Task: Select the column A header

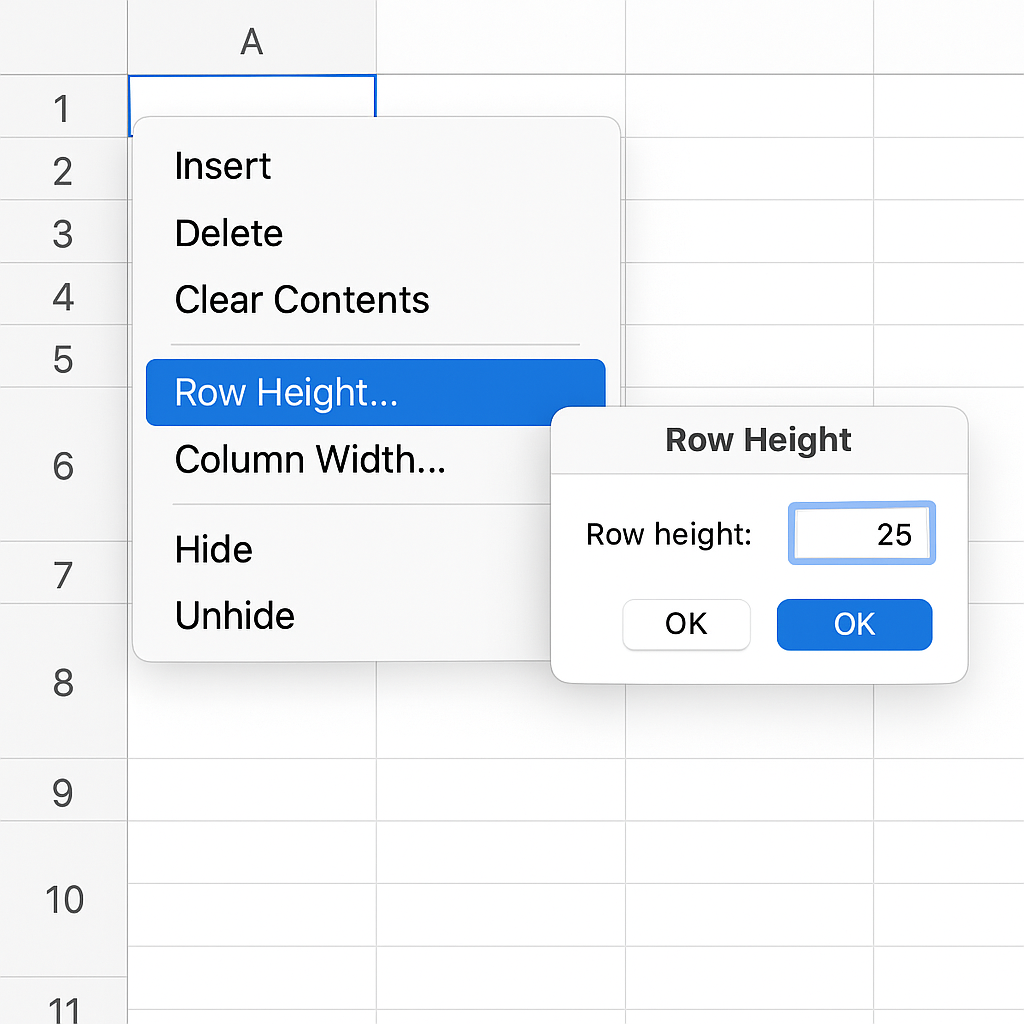Action: [252, 42]
